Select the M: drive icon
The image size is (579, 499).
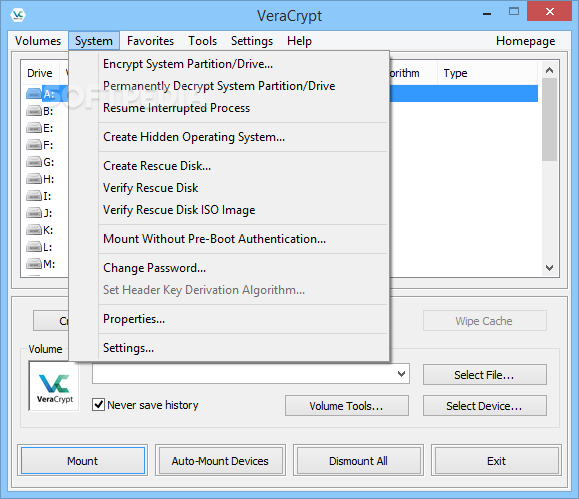click(34, 264)
